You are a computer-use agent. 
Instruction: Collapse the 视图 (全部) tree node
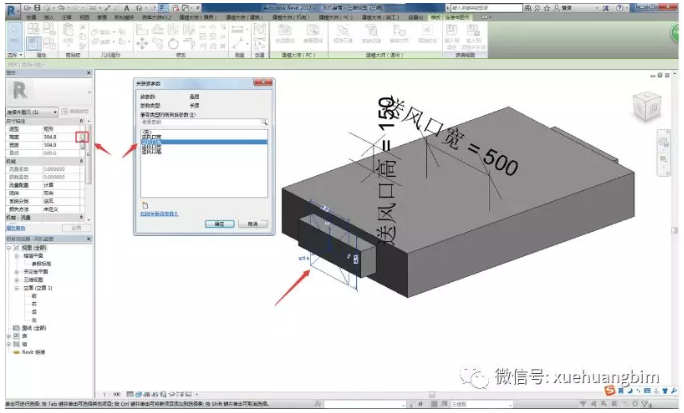click(x=9, y=248)
